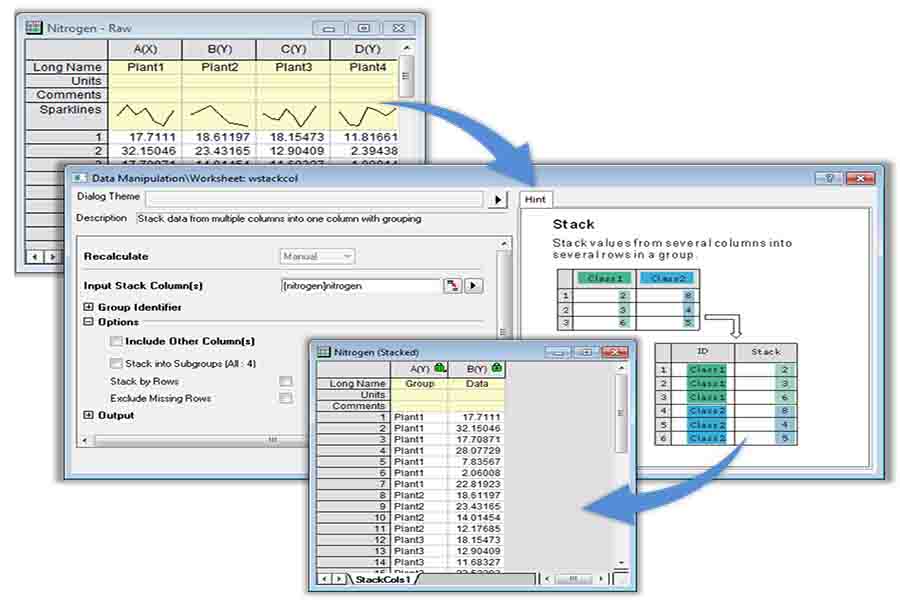The width and height of the screenshot is (900, 600).
Task: Check the Stack by Rows option
Action: [x=285, y=381]
